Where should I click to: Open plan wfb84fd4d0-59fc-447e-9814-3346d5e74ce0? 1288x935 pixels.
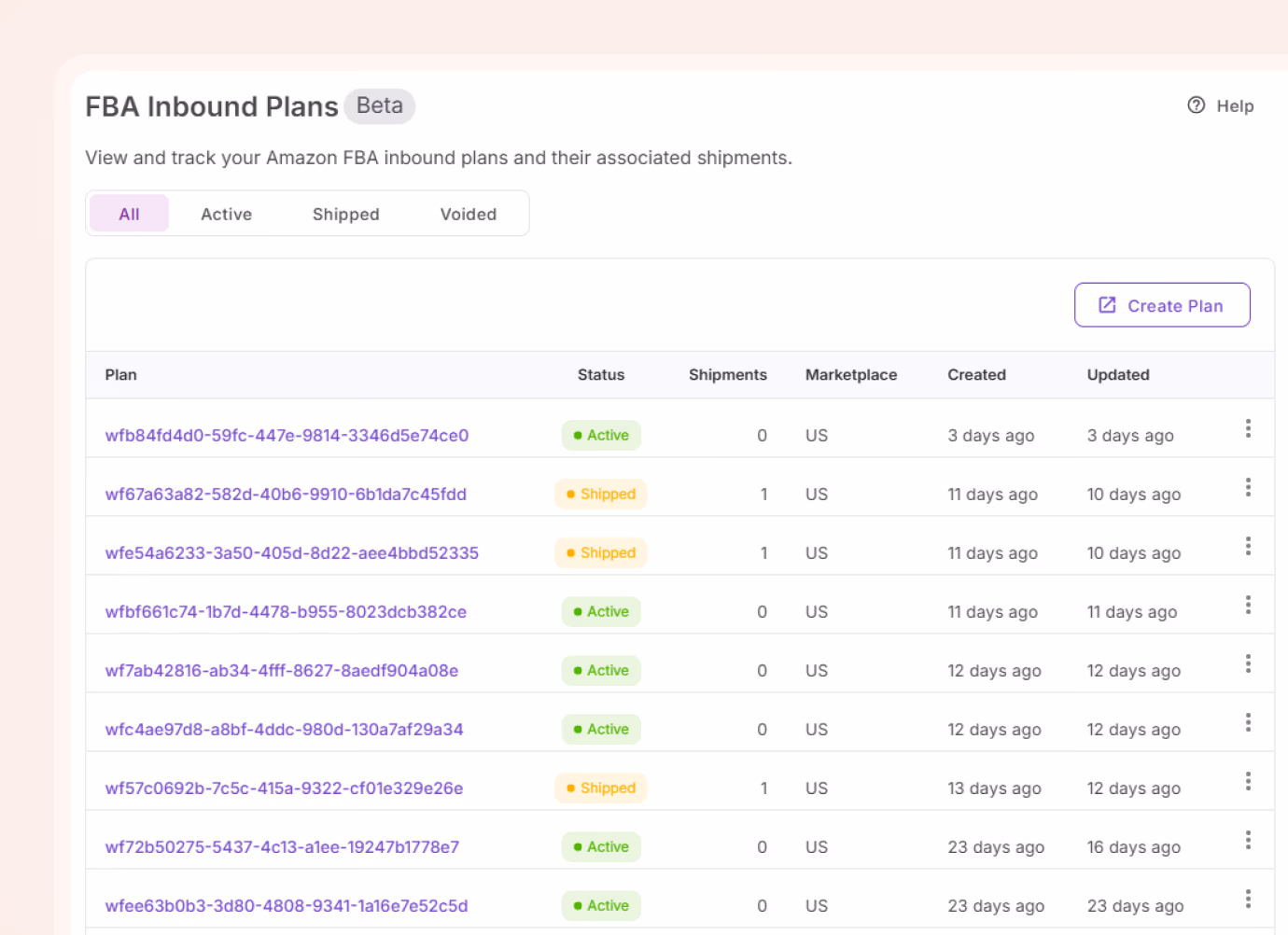tap(287, 435)
